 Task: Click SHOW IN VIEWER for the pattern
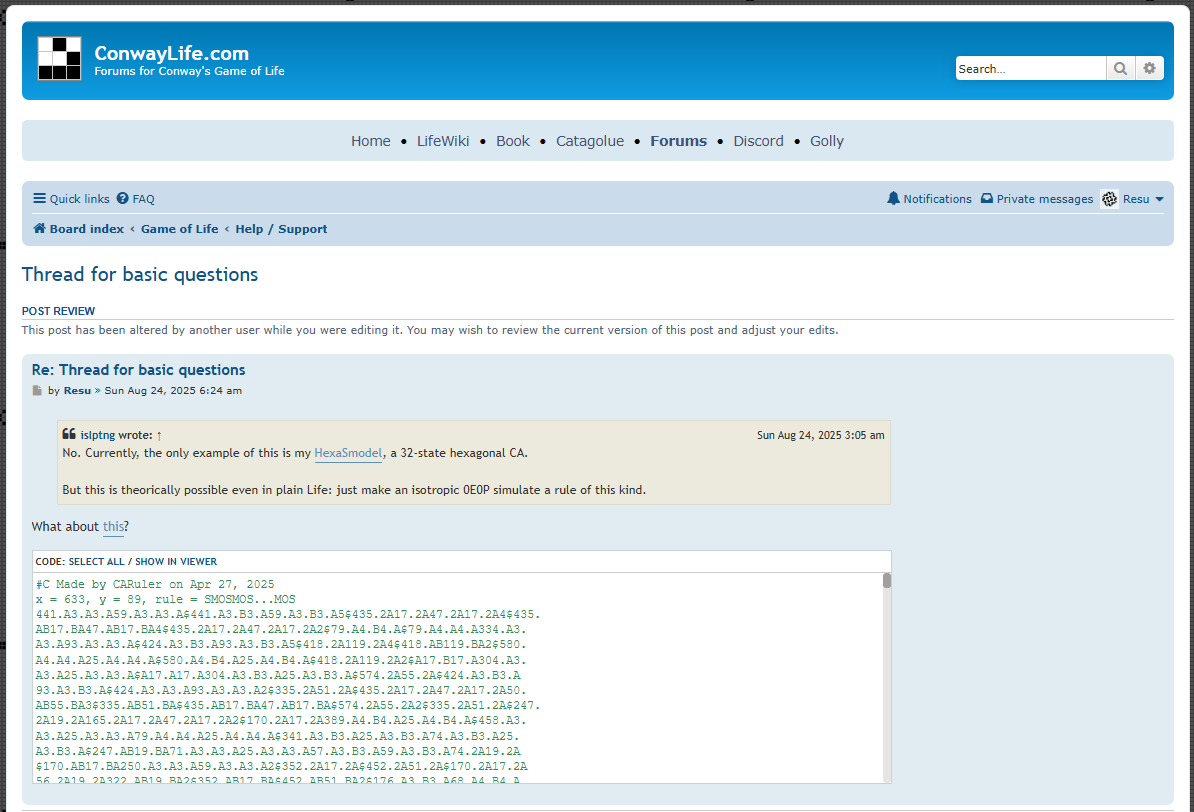[x=176, y=561]
